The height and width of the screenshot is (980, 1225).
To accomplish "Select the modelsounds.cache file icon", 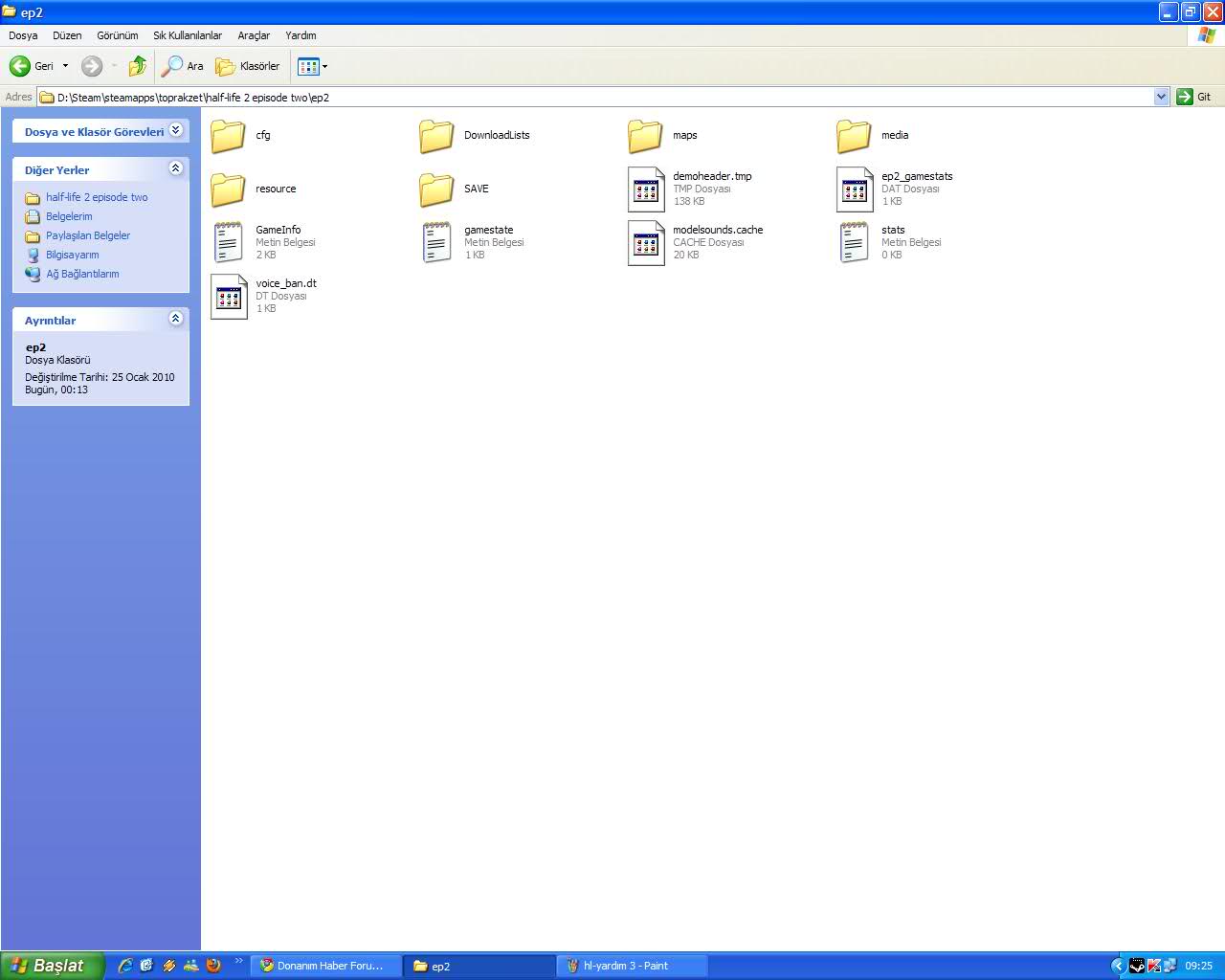I will coord(646,243).
